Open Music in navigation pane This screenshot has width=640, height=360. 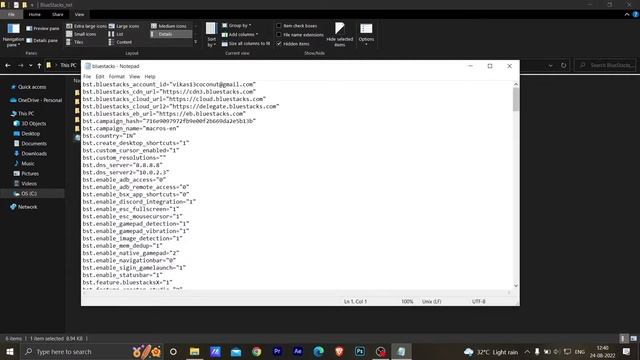(24, 164)
